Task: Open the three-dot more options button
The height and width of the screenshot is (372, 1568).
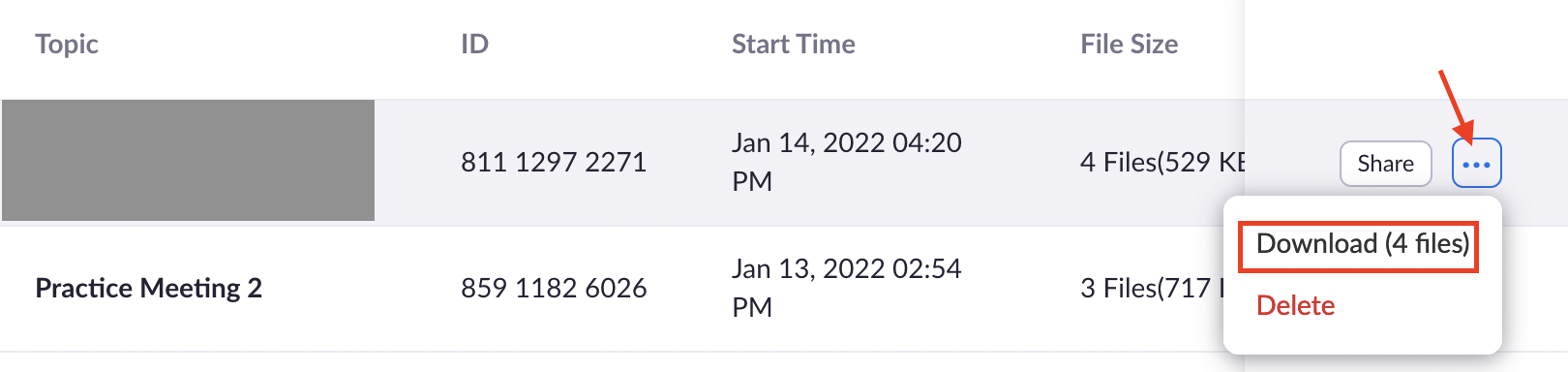Action: [x=1476, y=163]
